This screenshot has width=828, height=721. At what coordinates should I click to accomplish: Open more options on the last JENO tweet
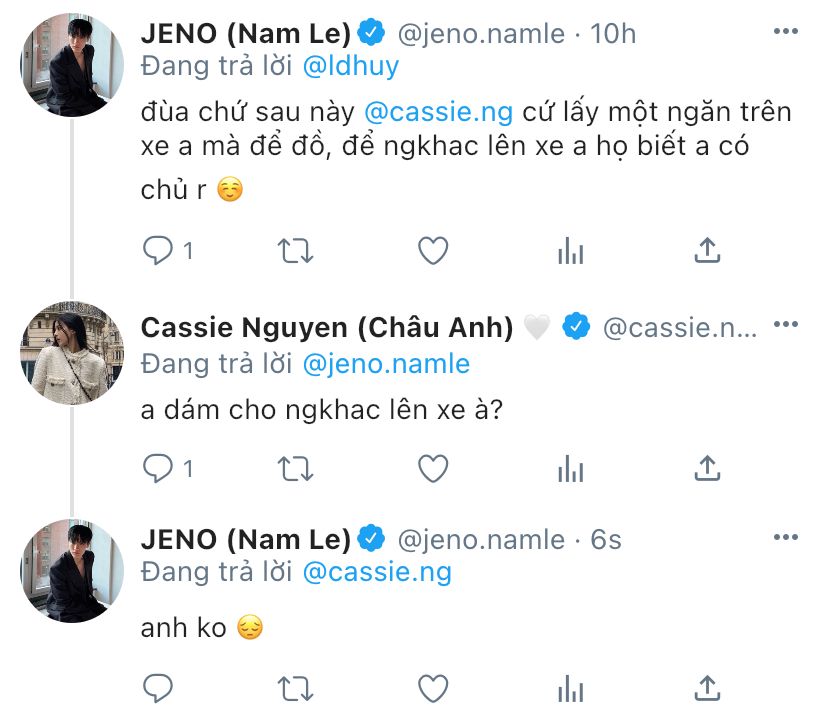[x=787, y=540]
